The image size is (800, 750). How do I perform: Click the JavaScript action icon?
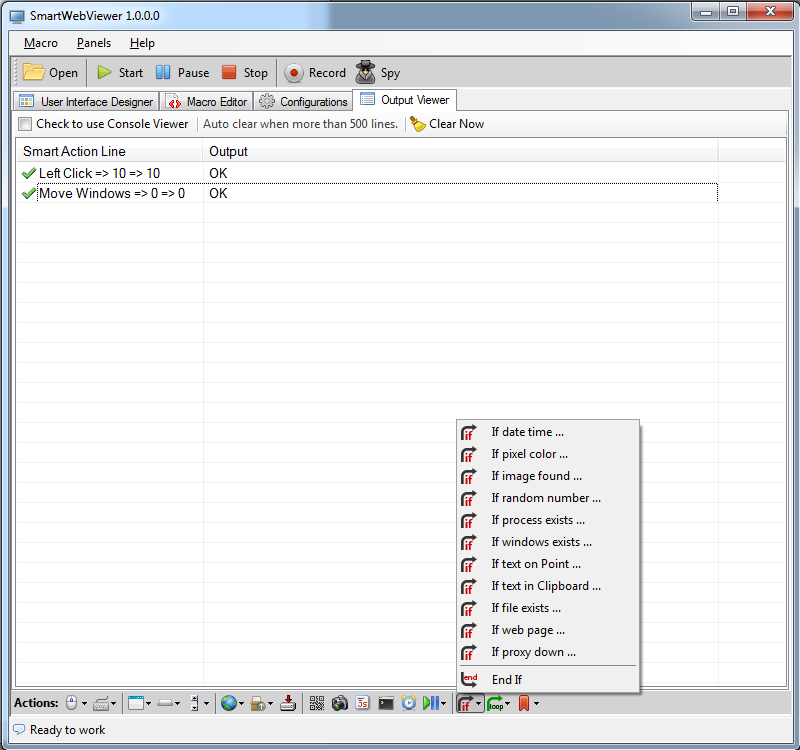363,704
